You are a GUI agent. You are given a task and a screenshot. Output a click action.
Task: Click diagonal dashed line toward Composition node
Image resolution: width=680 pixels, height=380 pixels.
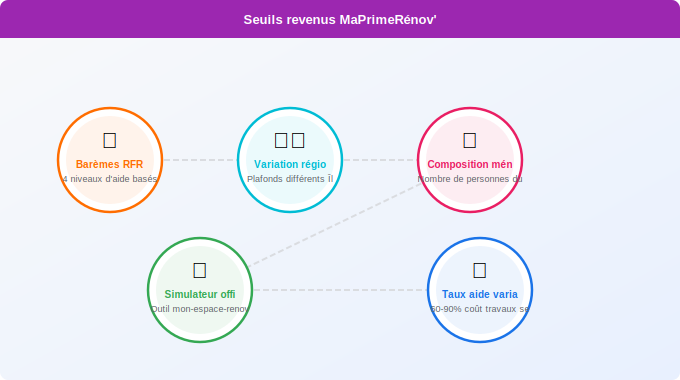click(334, 225)
